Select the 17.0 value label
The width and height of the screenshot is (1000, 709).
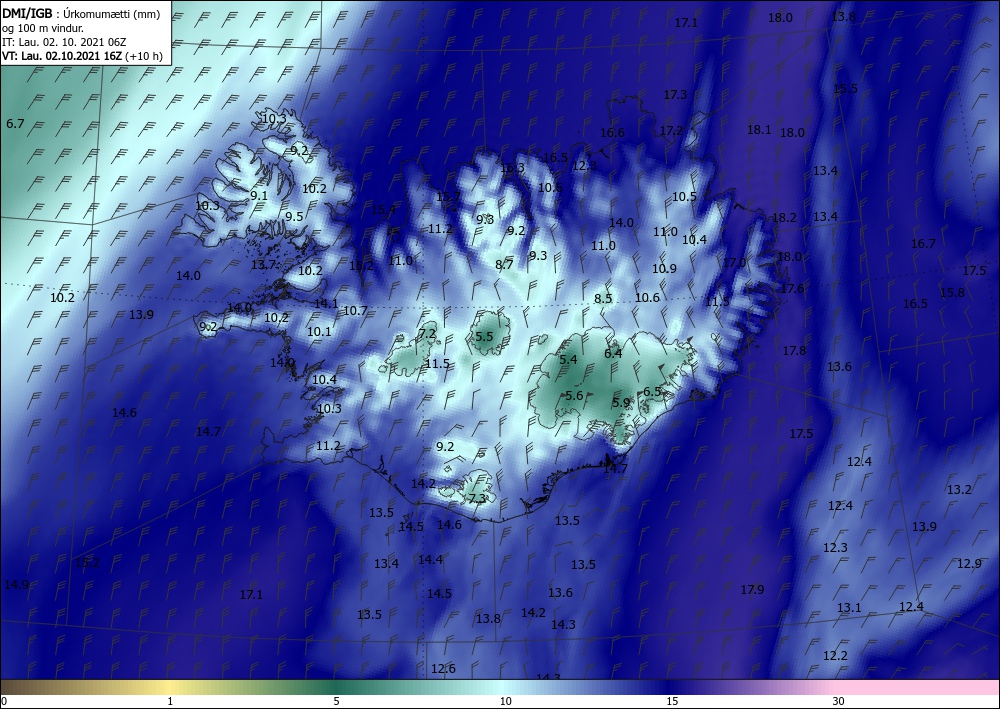coord(735,263)
